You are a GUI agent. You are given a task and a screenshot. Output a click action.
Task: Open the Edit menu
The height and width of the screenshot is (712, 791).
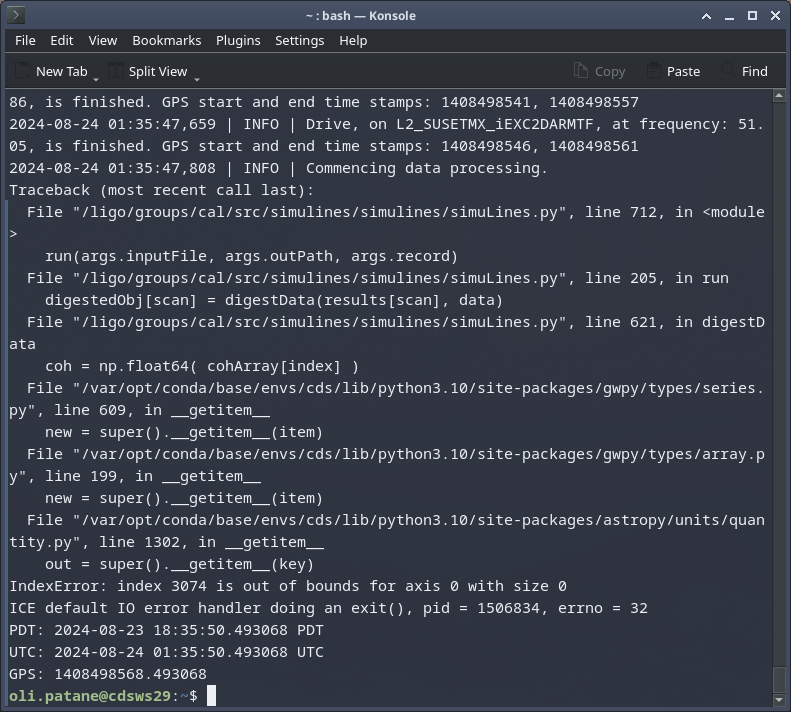62,40
